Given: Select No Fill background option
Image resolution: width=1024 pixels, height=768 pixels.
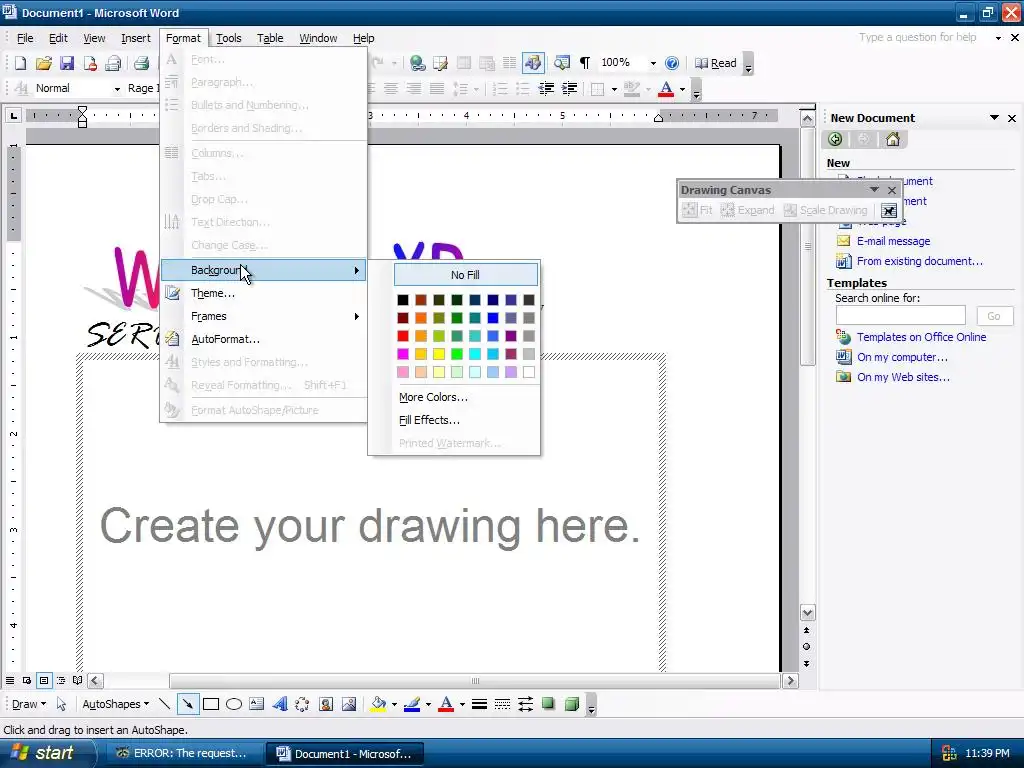Looking at the screenshot, I should click(466, 275).
